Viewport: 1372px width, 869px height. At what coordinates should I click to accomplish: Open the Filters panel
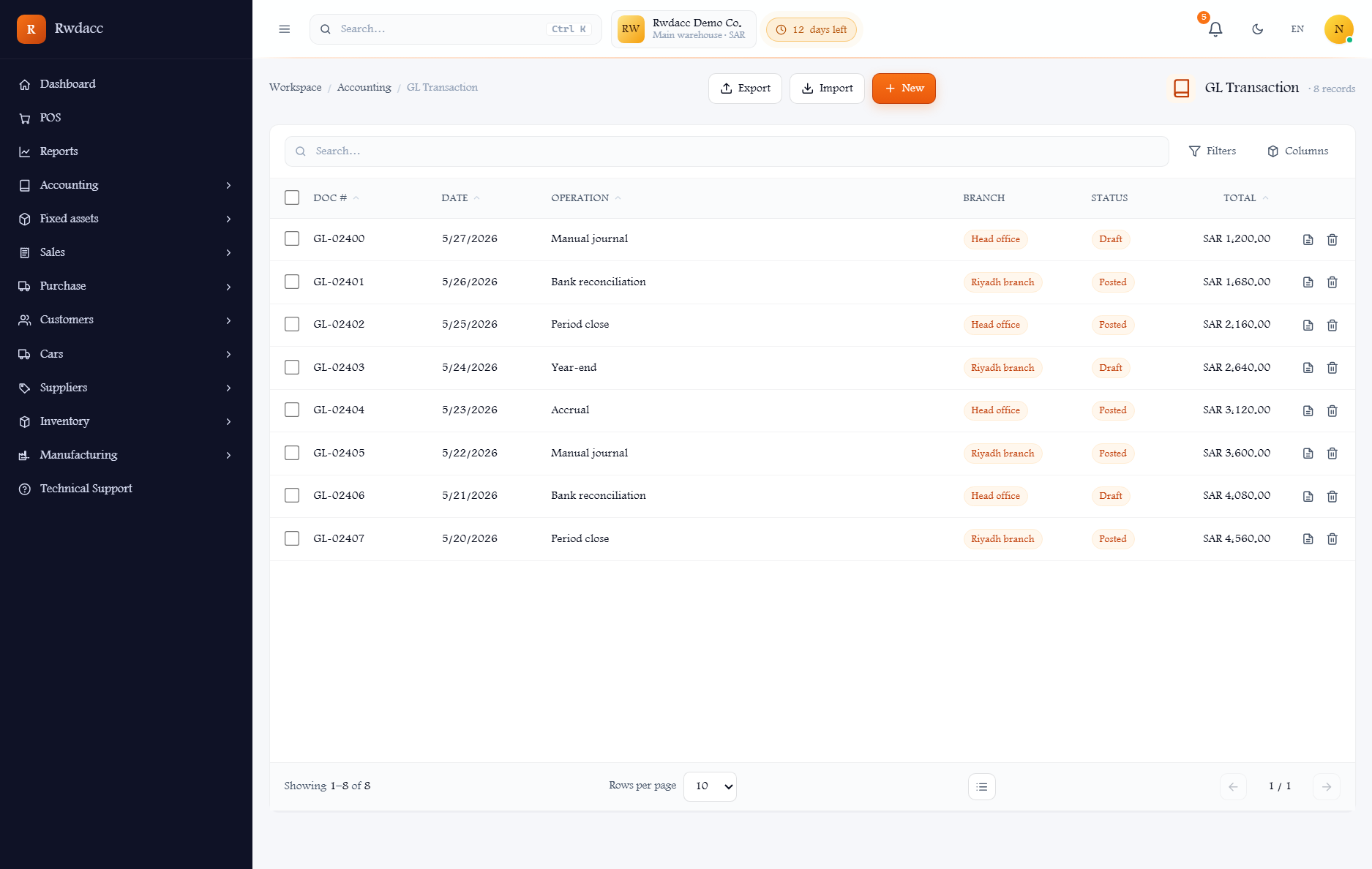pyautogui.click(x=1212, y=151)
